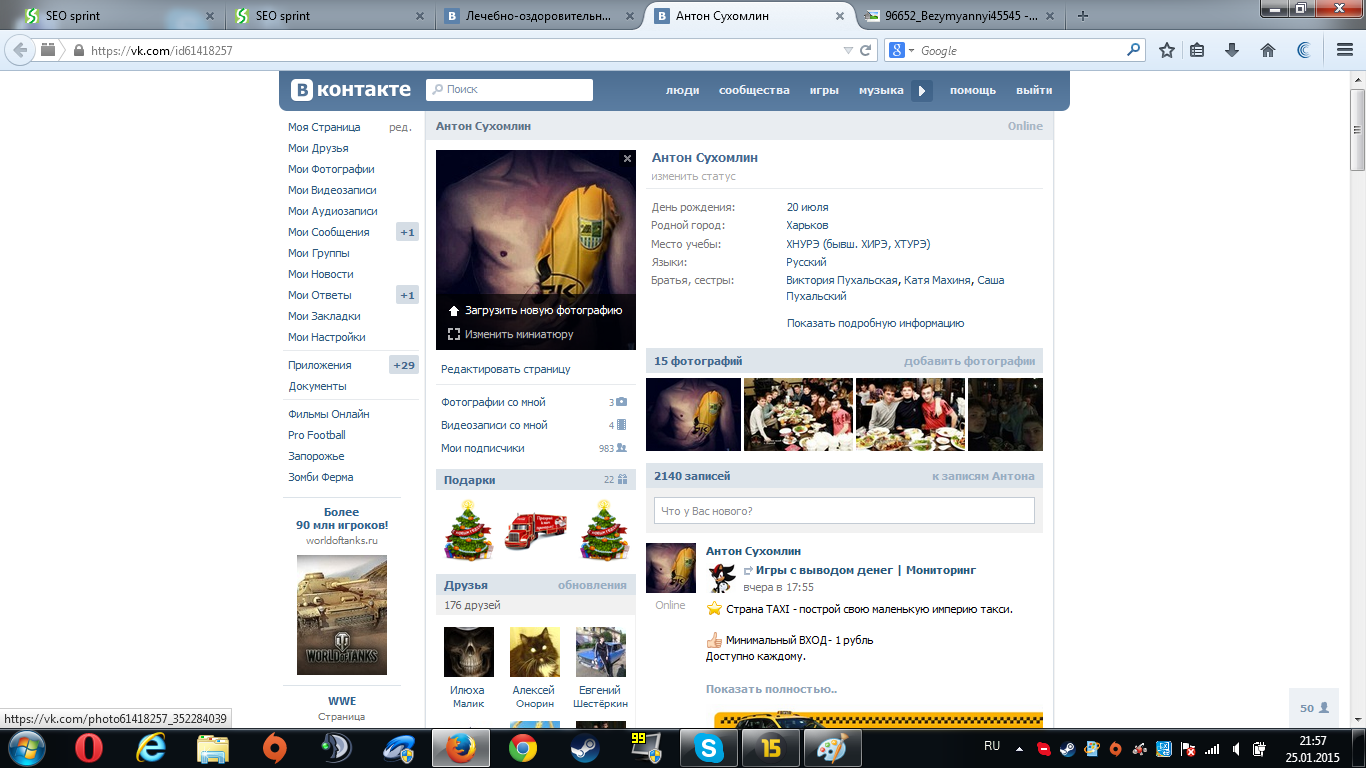Click the VKontakte logo in header
The width and height of the screenshot is (1366, 768).
point(351,90)
